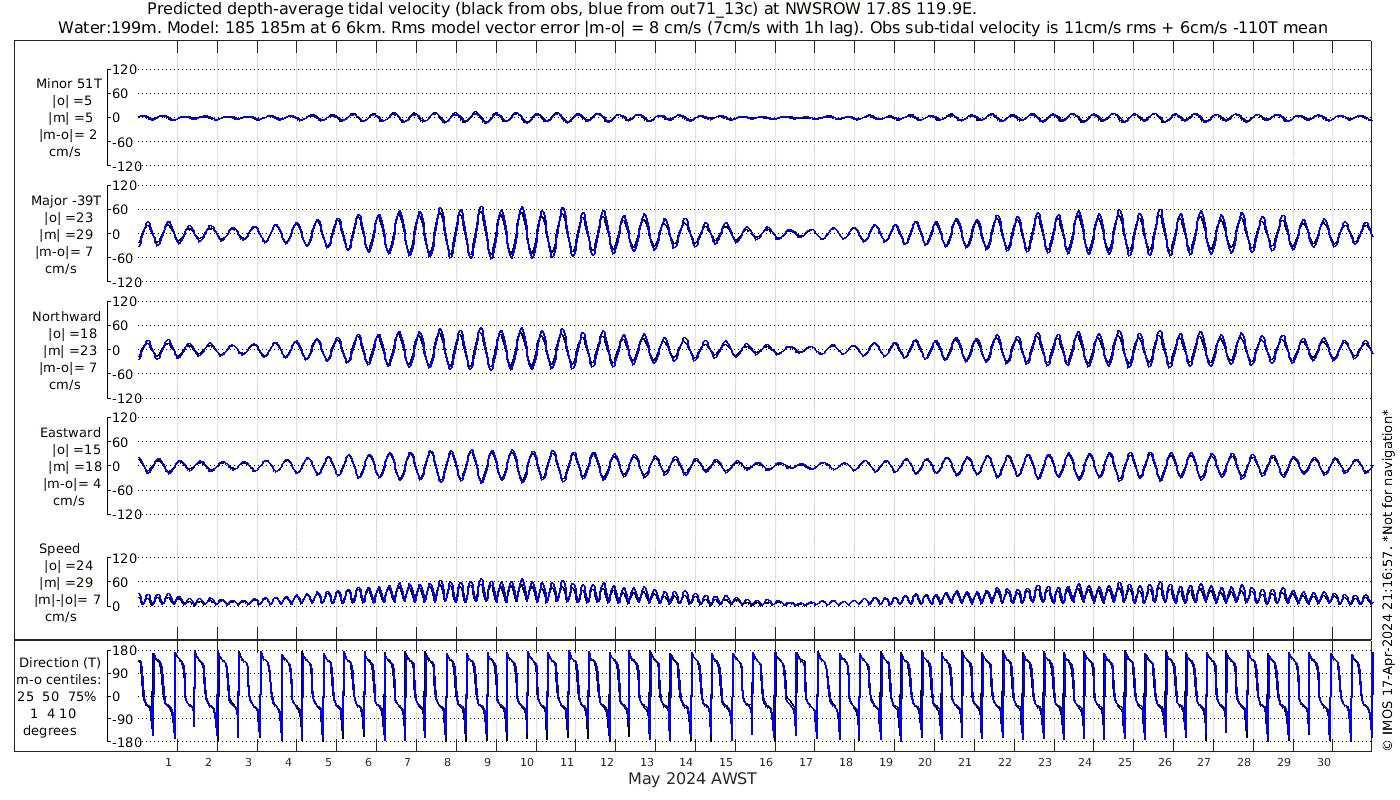Screen dimensions: 1400x800
Task: Select "|o| =23" in the Major panel
Action: [x=68, y=217]
